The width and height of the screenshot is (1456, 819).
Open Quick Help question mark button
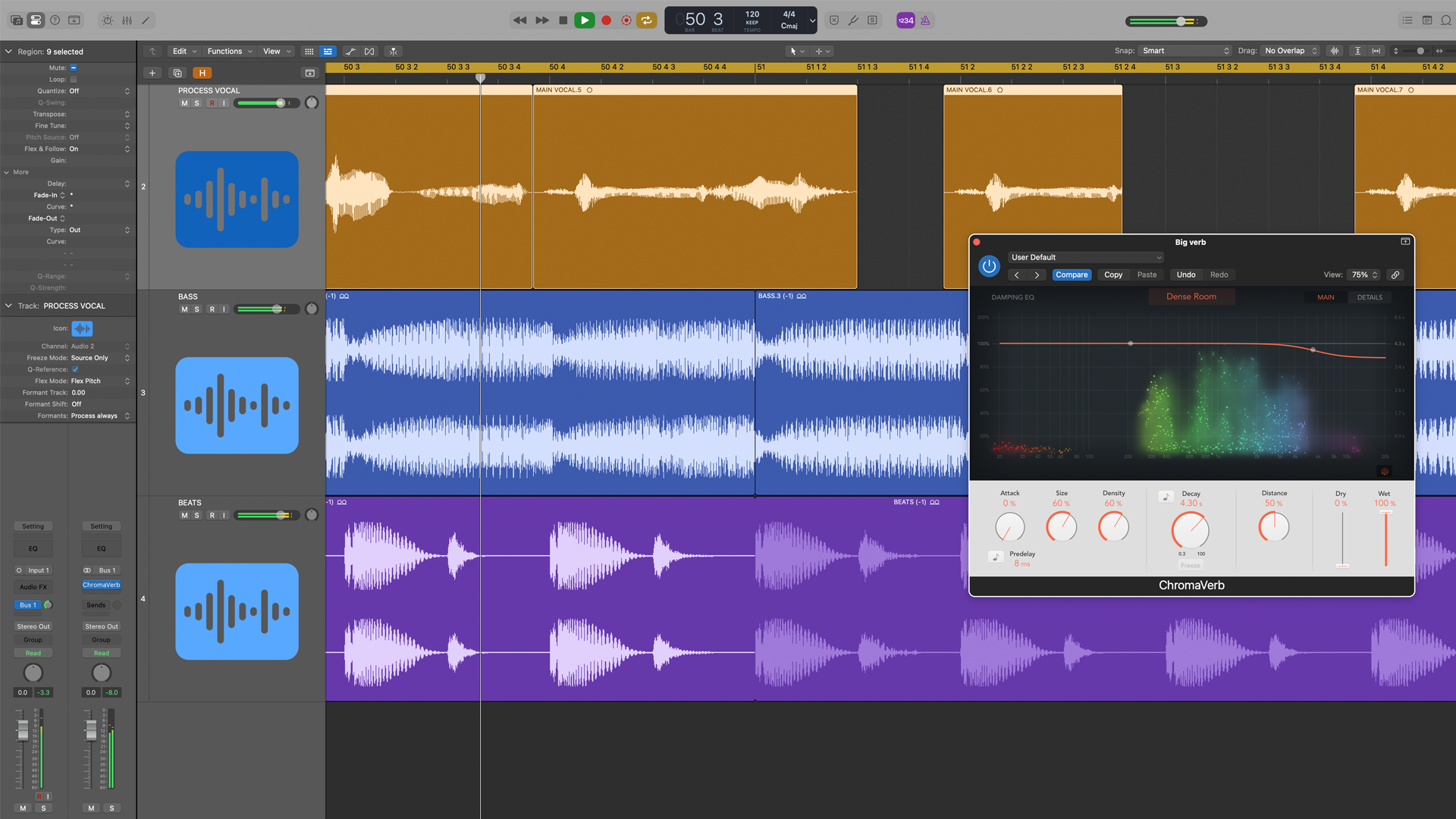(55, 20)
